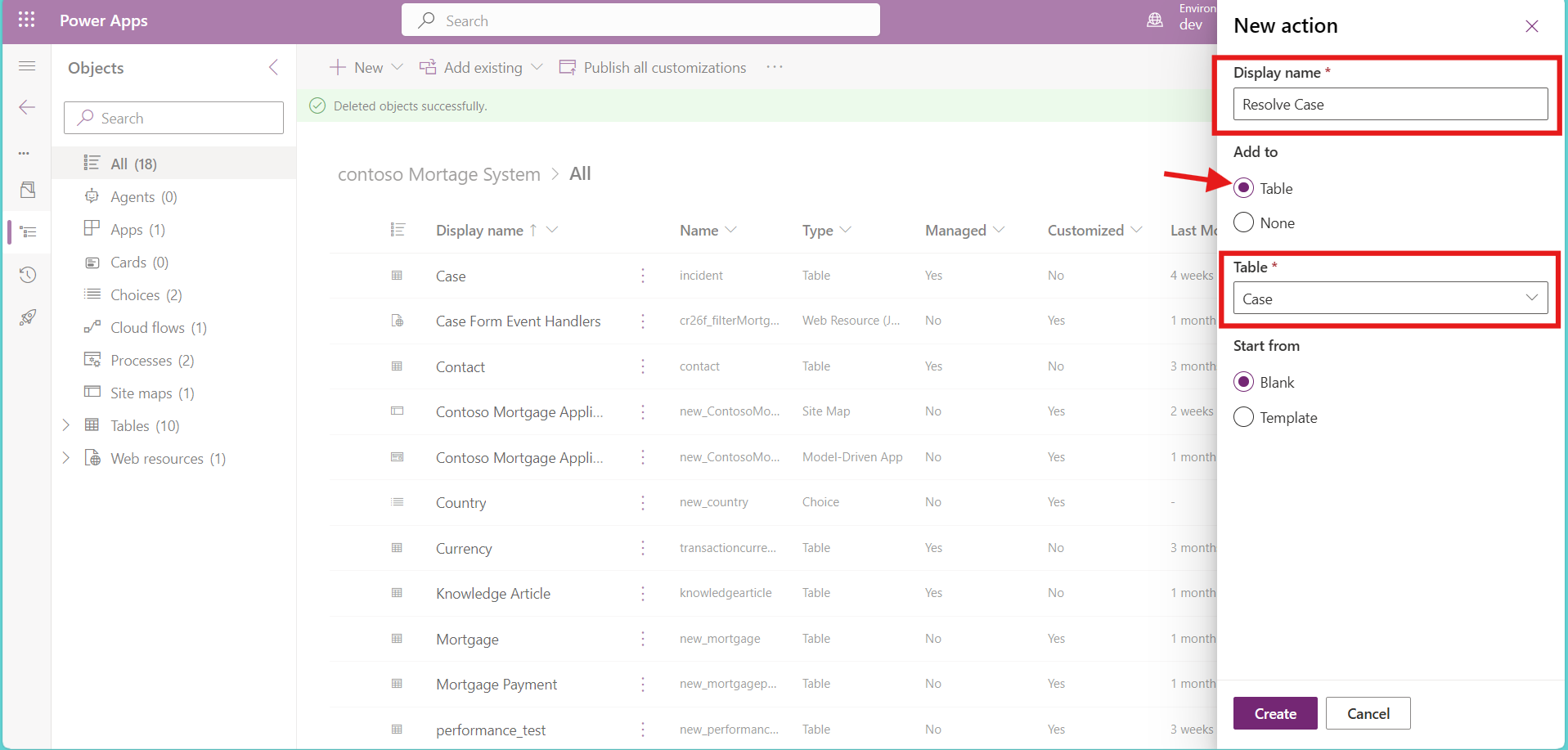The image size is (1568, 750).
Task: Click the rocket icon in left rail
Action: tap(28, 317)
